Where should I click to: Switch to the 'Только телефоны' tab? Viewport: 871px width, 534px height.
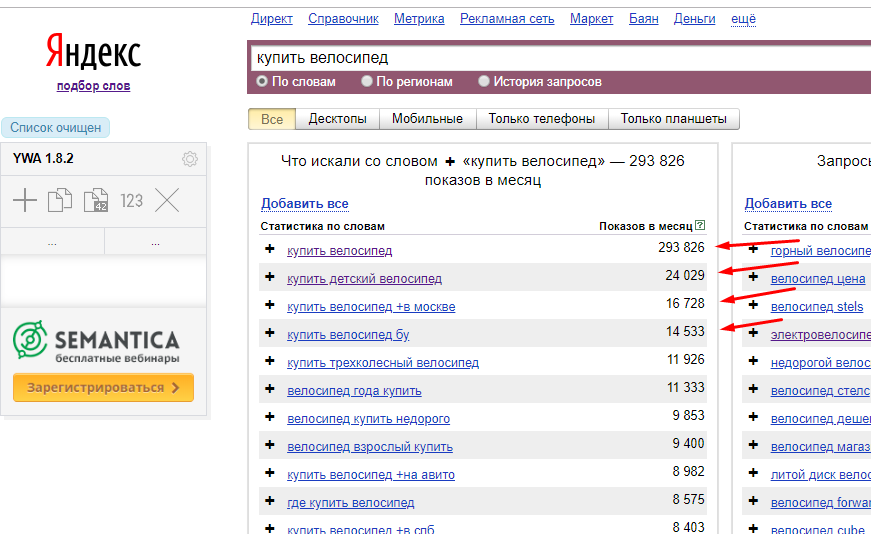pos(542,119)
